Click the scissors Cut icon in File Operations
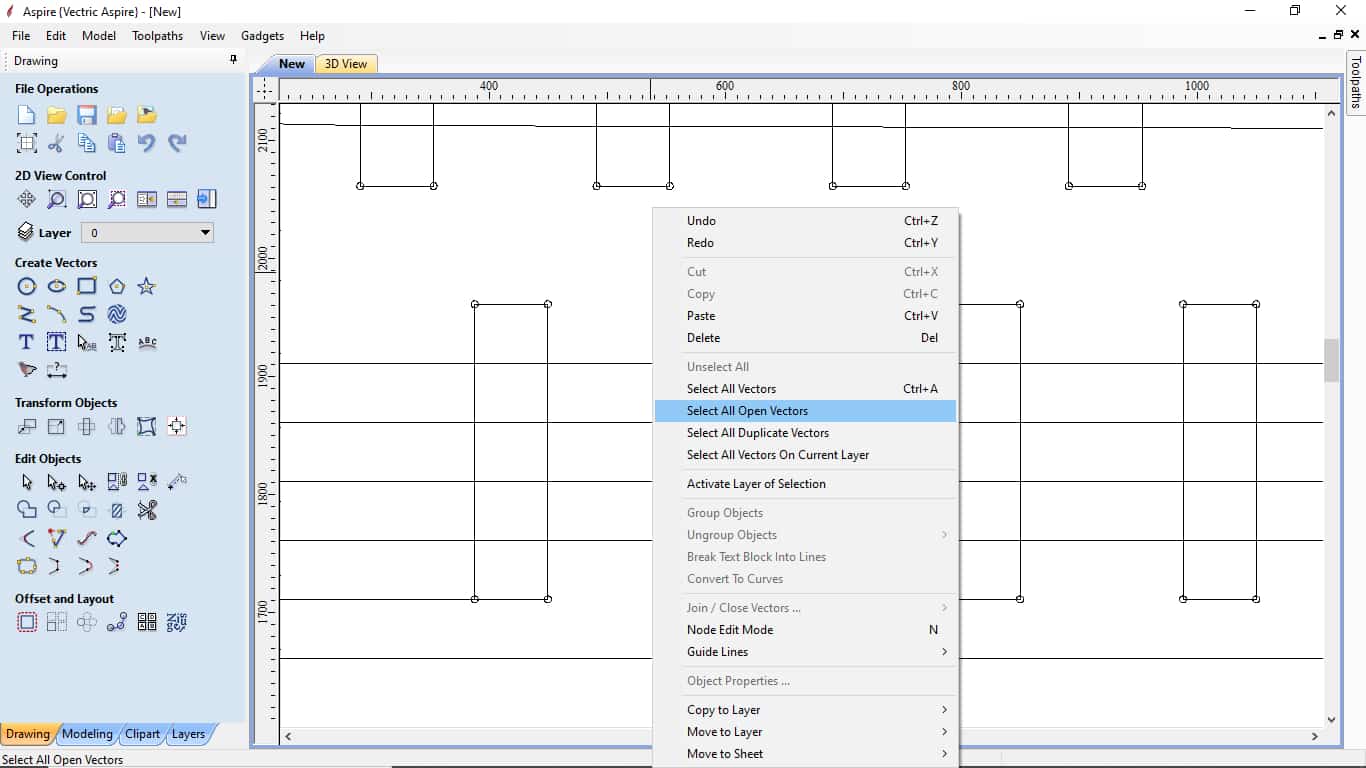Image resolution: width=1366 pixels, height=768 pixels. pyautogui.click(x=57, y=143)
